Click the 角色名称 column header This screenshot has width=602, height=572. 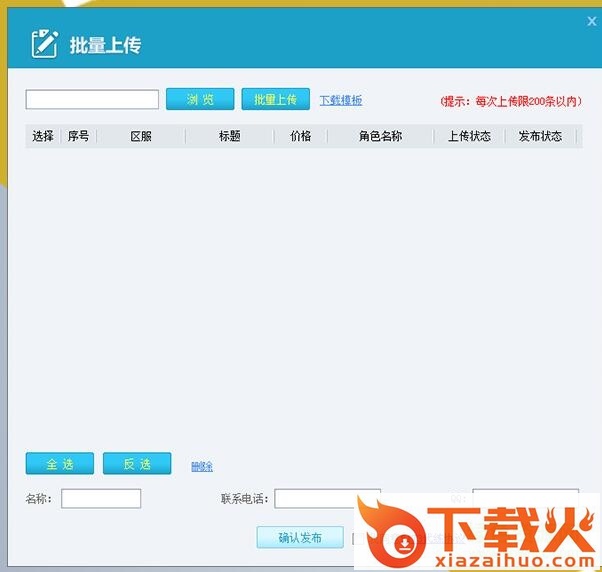(x=380, y=136)
